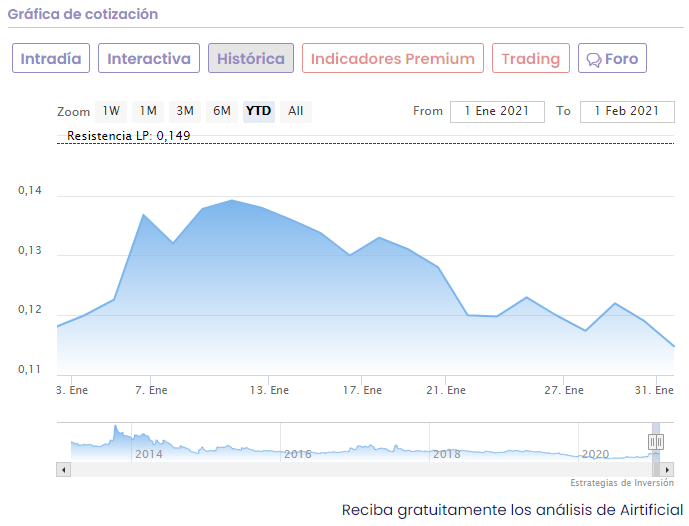Go to the Trading section
The height and width of the screenshot is (526, 689).
tap(531, 58)
